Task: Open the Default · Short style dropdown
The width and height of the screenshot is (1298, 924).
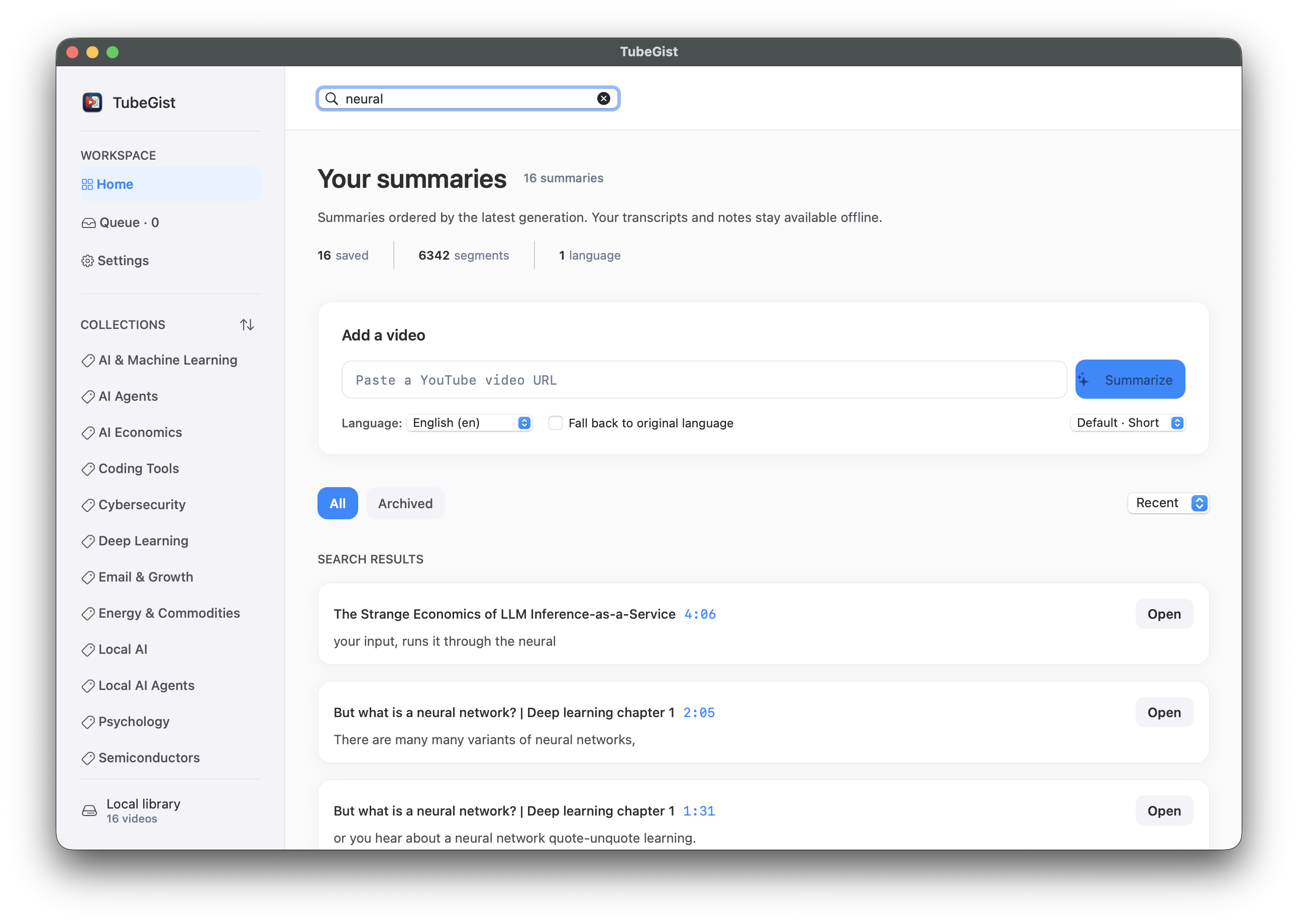Action: 1128,423
